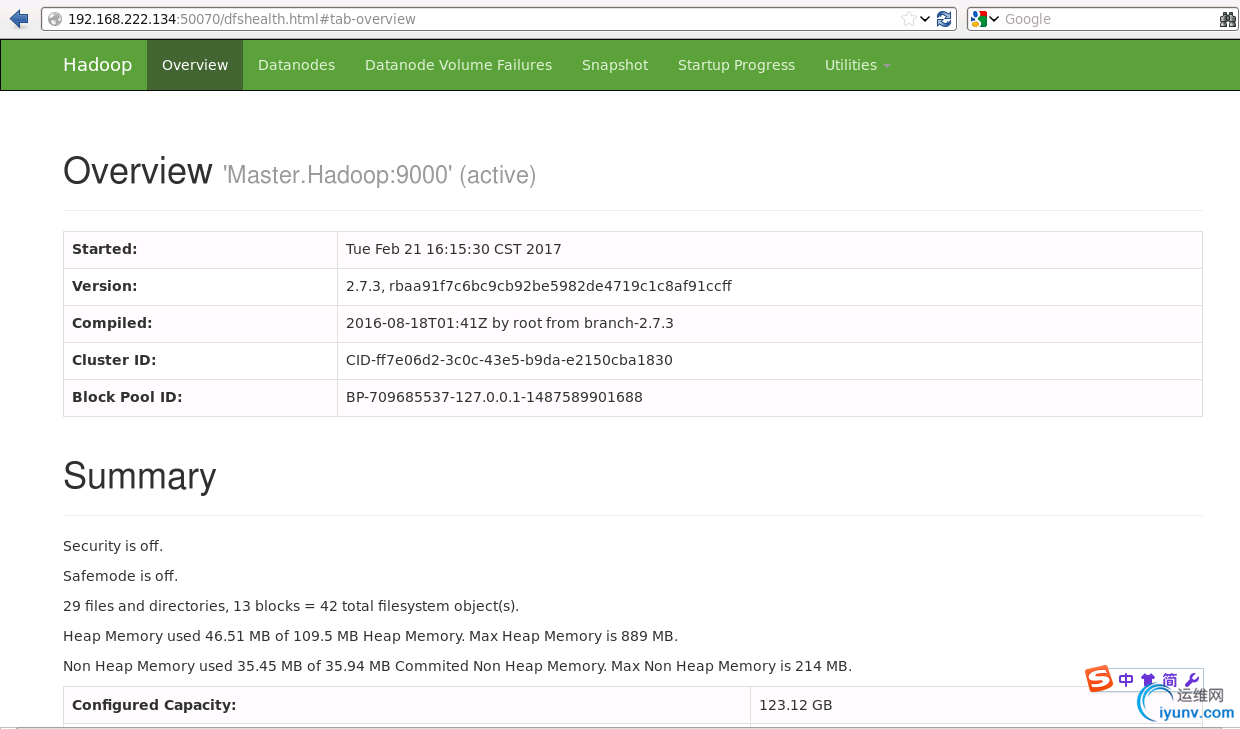
Task: Click 'Security is off.' text
Action: (x=113, y=546)
